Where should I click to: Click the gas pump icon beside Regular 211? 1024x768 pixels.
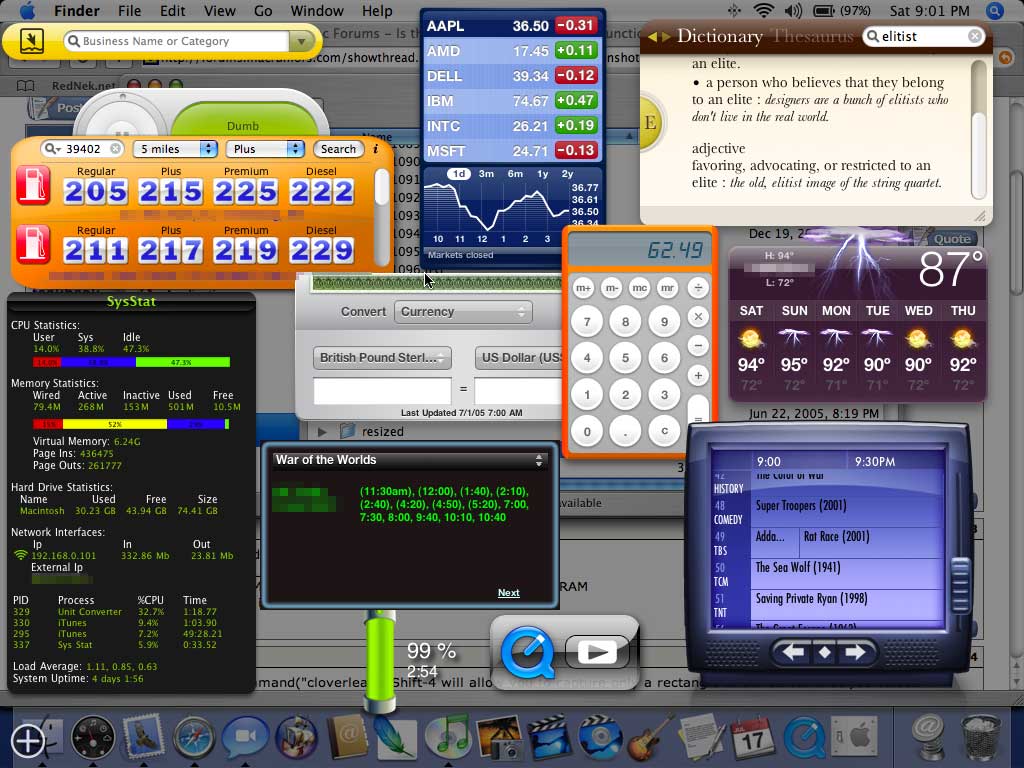(33, 245)
